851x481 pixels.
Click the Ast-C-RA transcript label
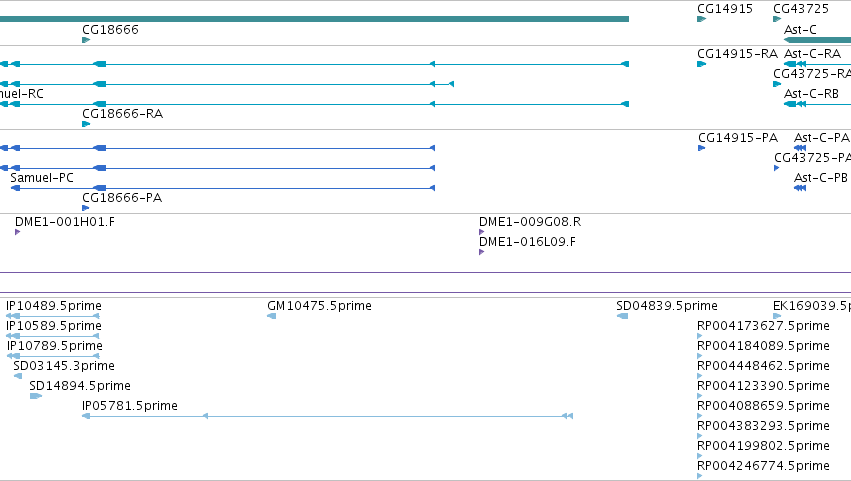click(812, 54)
